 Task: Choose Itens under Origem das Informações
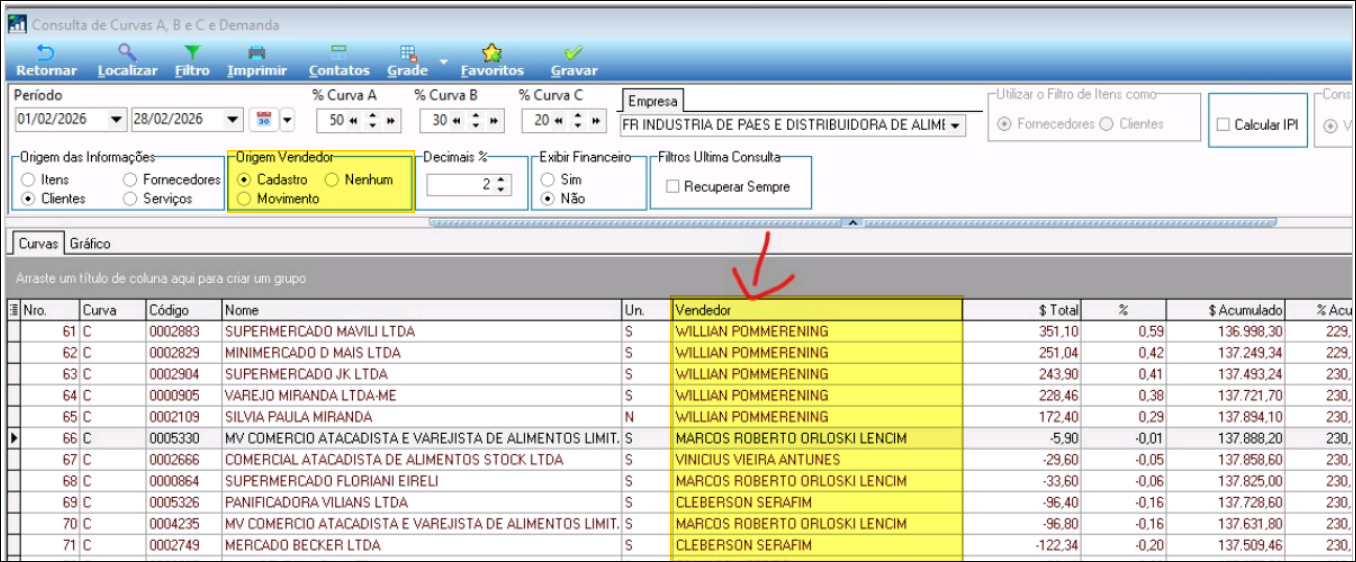28,180
